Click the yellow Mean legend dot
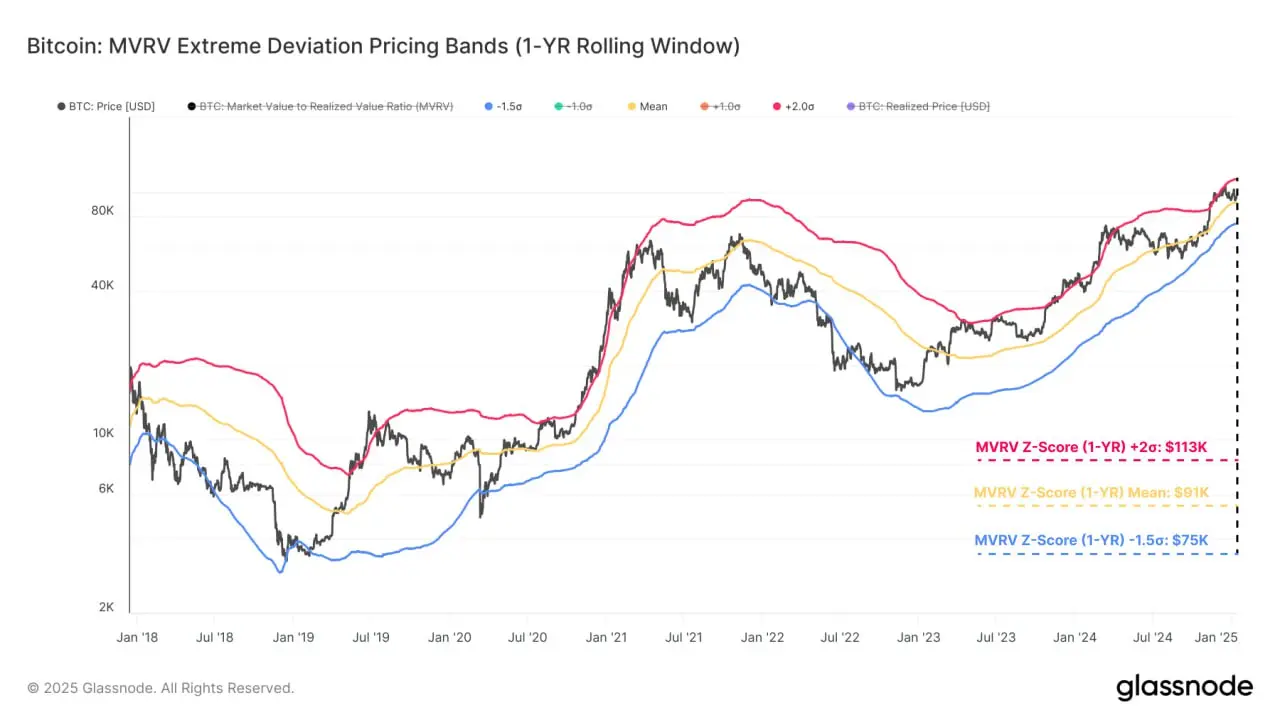The image size is (1280, 720). pyautogui.click(x=631, y=106)
